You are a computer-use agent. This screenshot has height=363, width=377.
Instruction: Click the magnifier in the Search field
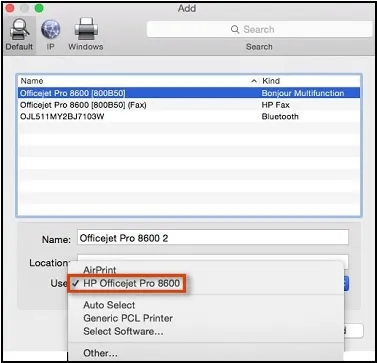point(235,29)
